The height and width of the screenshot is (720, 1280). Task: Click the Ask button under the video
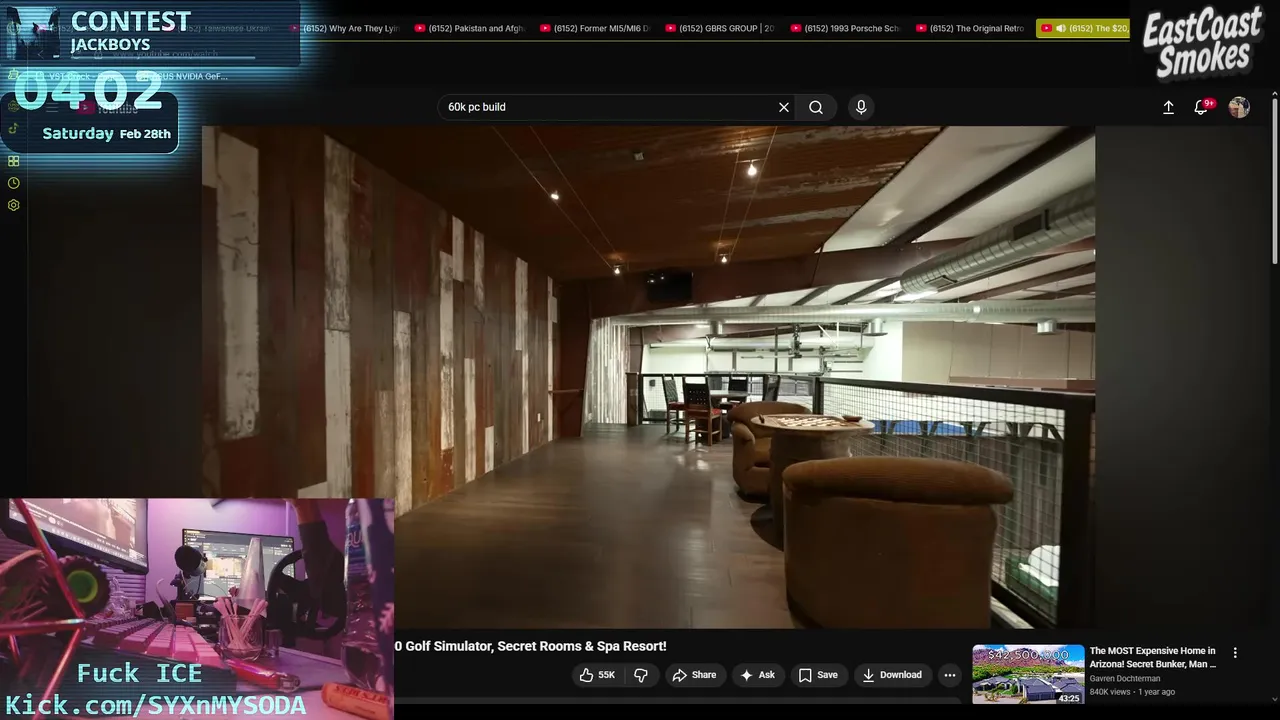coord(757,675)
